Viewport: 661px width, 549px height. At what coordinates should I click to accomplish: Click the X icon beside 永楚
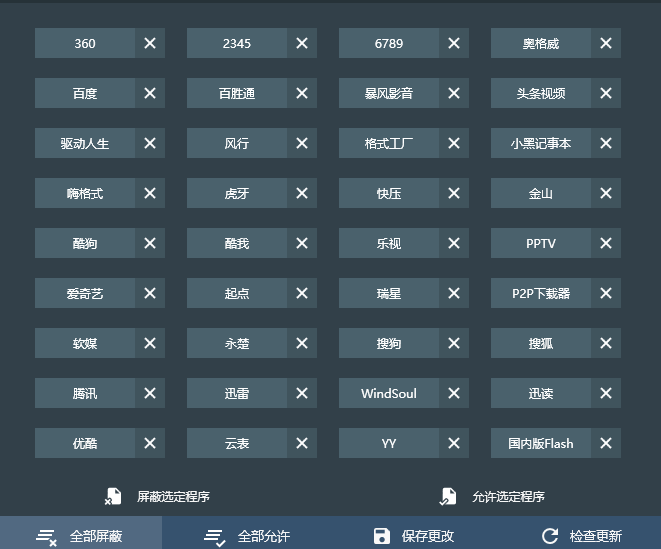pos(302,343)
